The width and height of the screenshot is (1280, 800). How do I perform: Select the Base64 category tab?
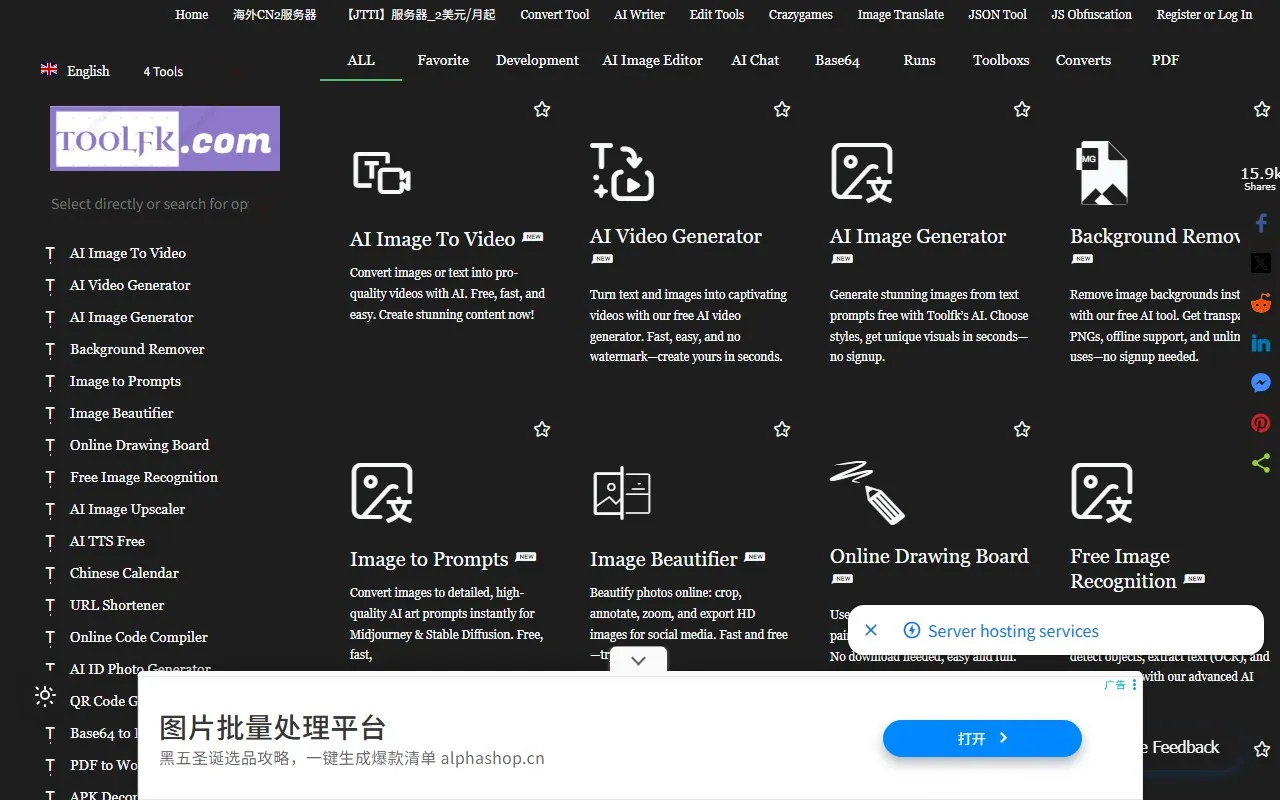point(837,60)
